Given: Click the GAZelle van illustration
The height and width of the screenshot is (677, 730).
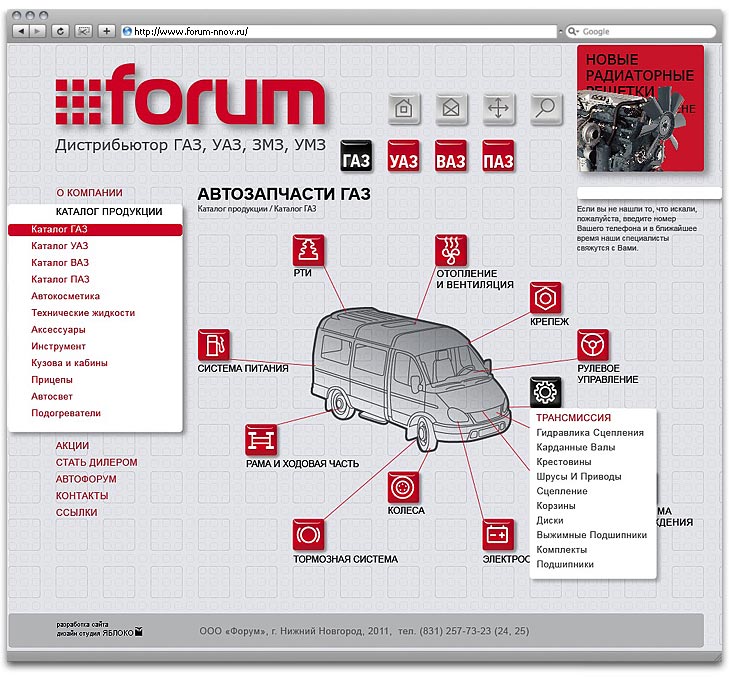Looking at the screenshot, I should click(x=411, y=379).
